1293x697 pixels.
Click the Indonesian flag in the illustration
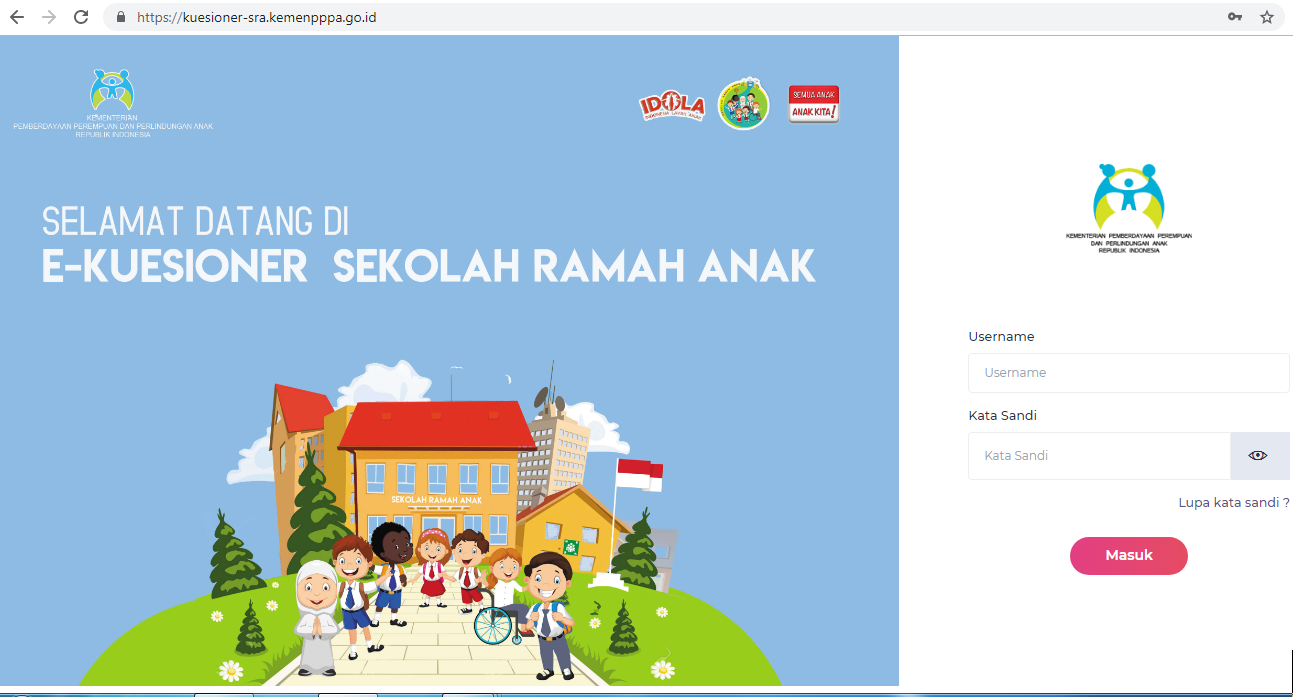click(x=640, y=475)
